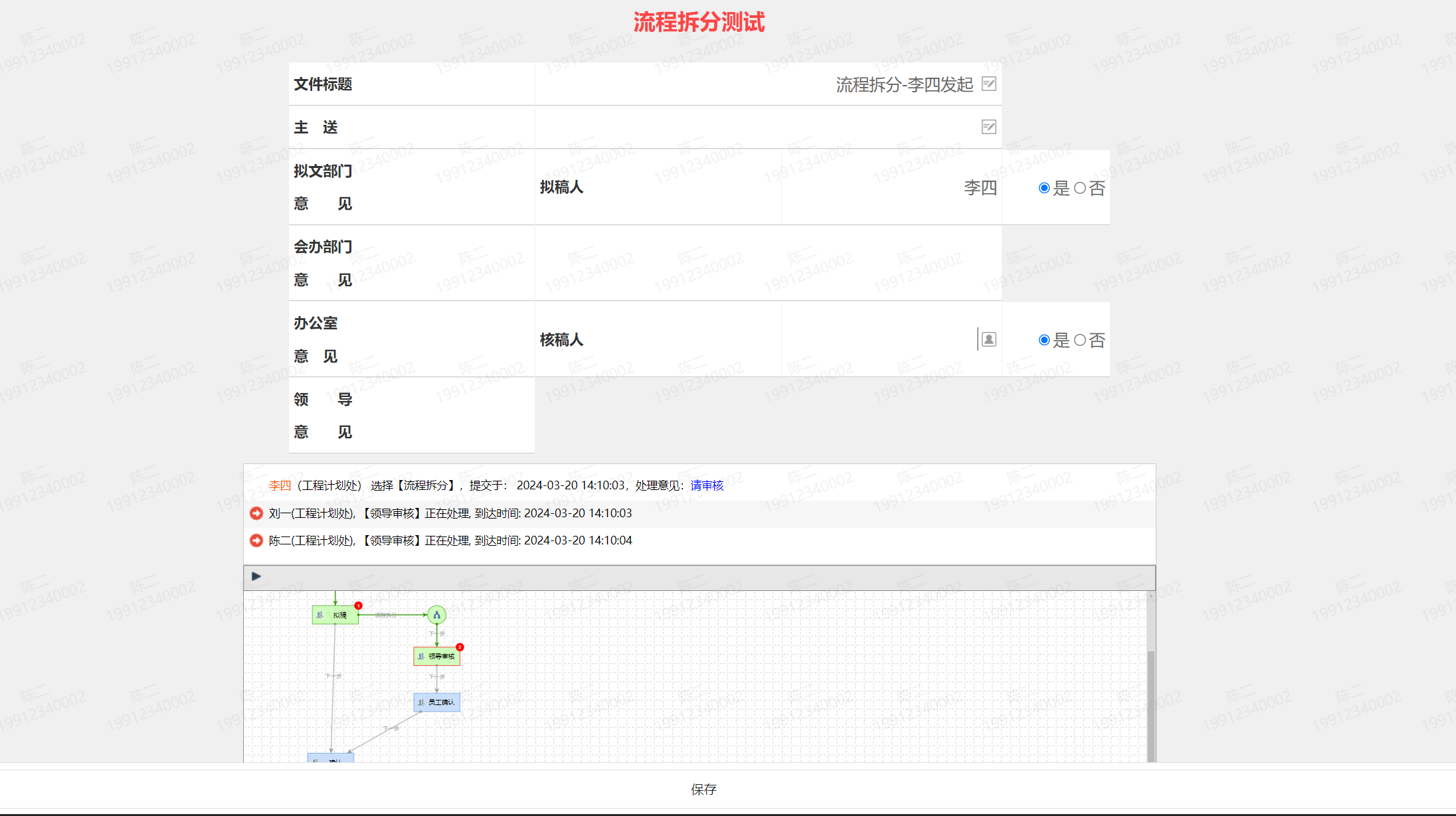Select the 员工确认 flowchart node
The image size is (1456, 816).
[436, 702]
